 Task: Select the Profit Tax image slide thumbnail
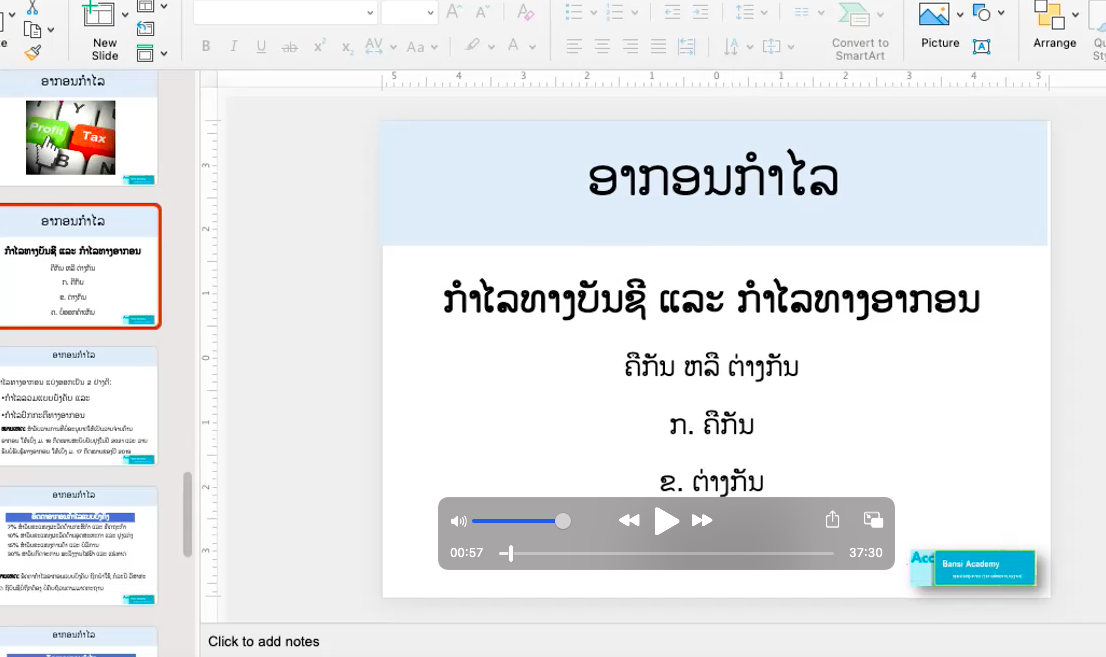coord(78,127)
